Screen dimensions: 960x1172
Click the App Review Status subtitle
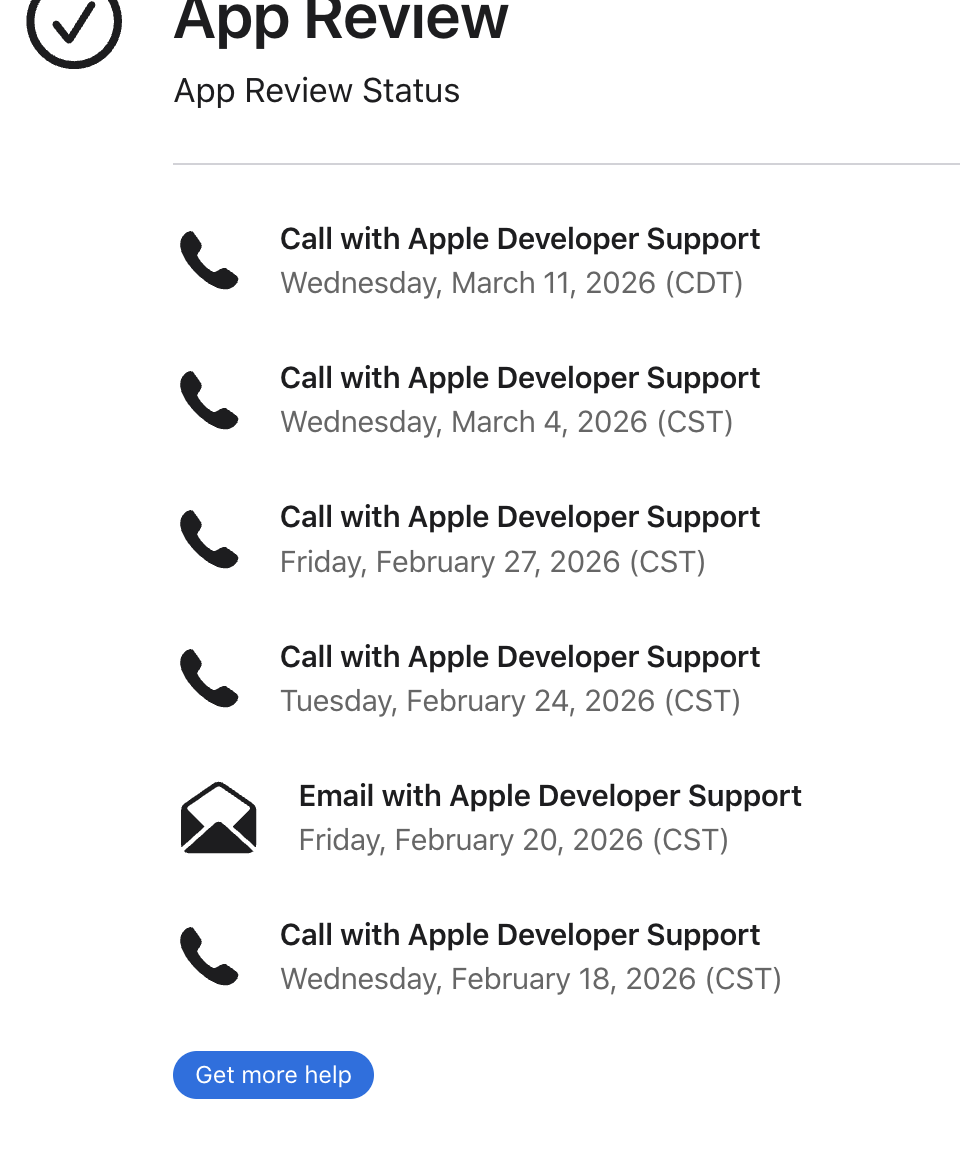pyautogui.click(x=316, y=91)
